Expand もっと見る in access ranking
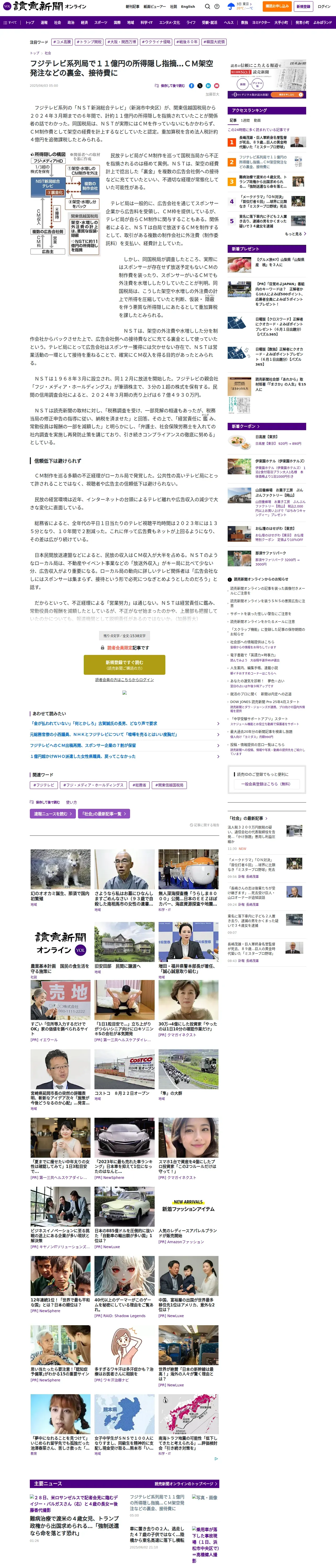336x1568 pixels. (x=295, y=234)
